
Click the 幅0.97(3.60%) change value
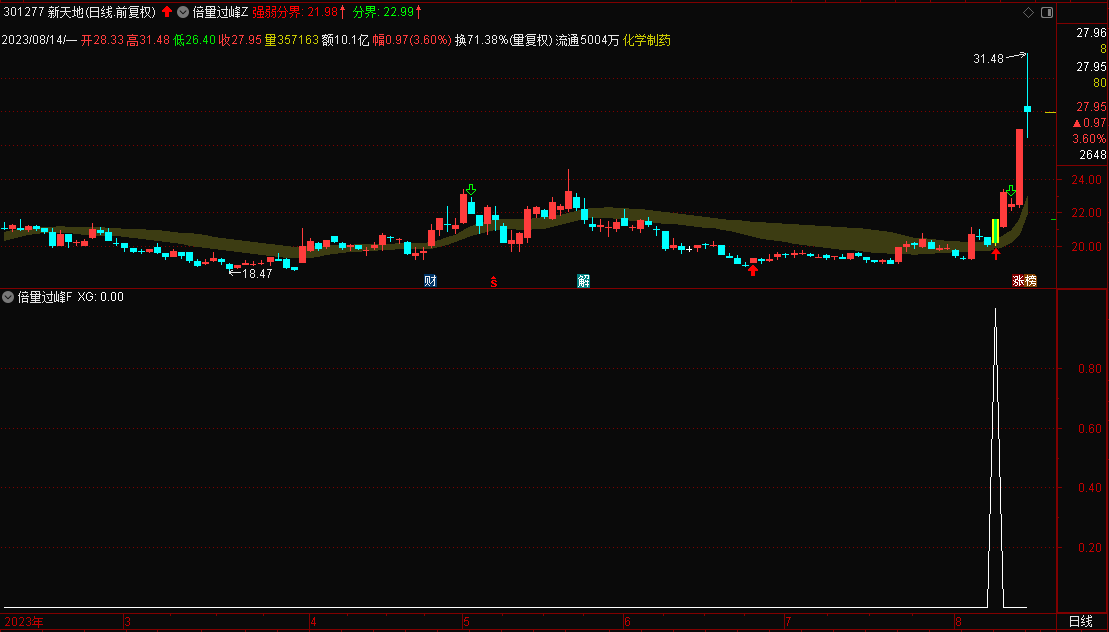412,40
